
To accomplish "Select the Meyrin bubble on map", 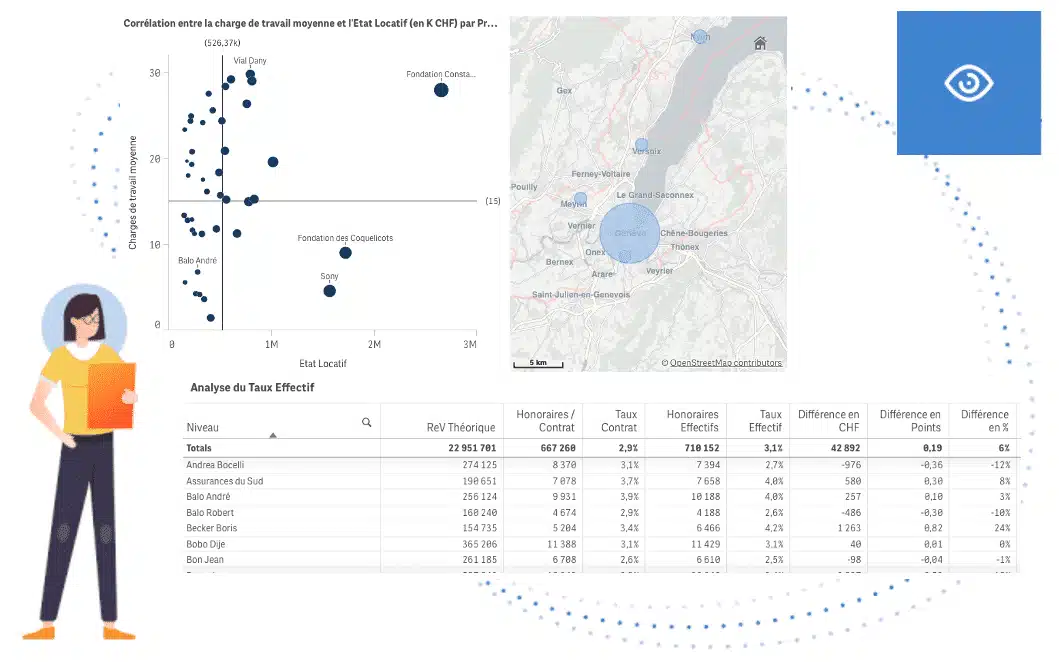I will click(x=580, y=199).
